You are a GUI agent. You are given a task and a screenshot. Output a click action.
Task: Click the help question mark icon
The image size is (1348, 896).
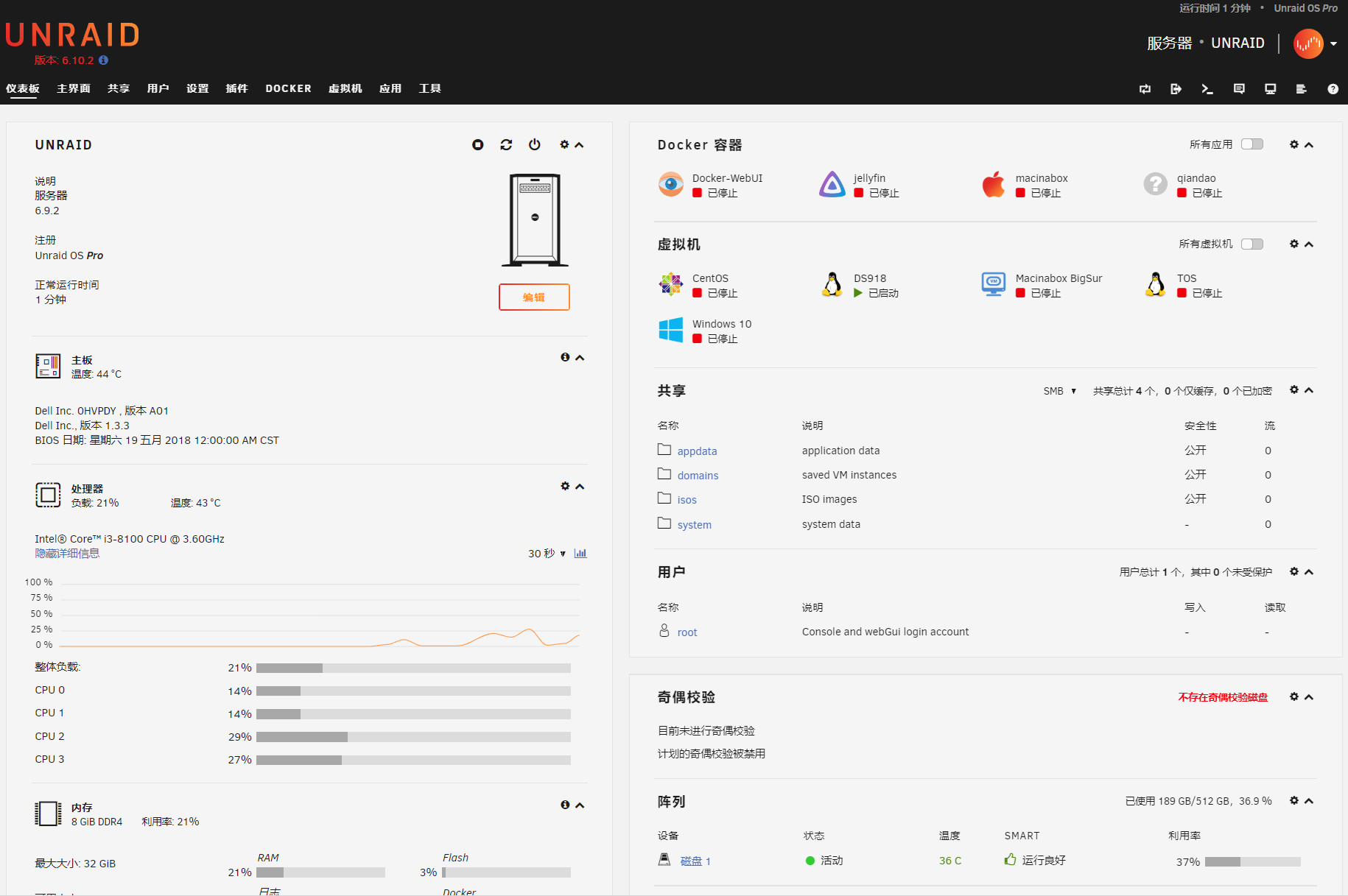[1333, 89]
